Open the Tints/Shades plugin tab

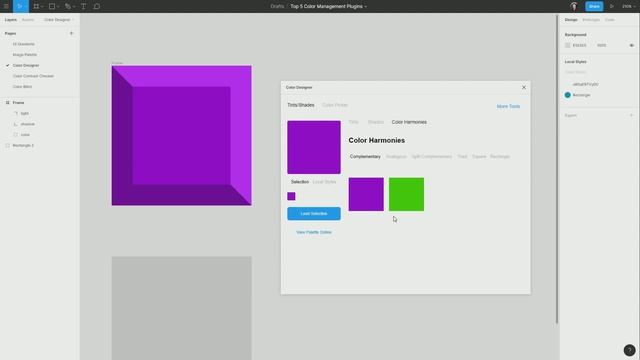pos(300,105)
